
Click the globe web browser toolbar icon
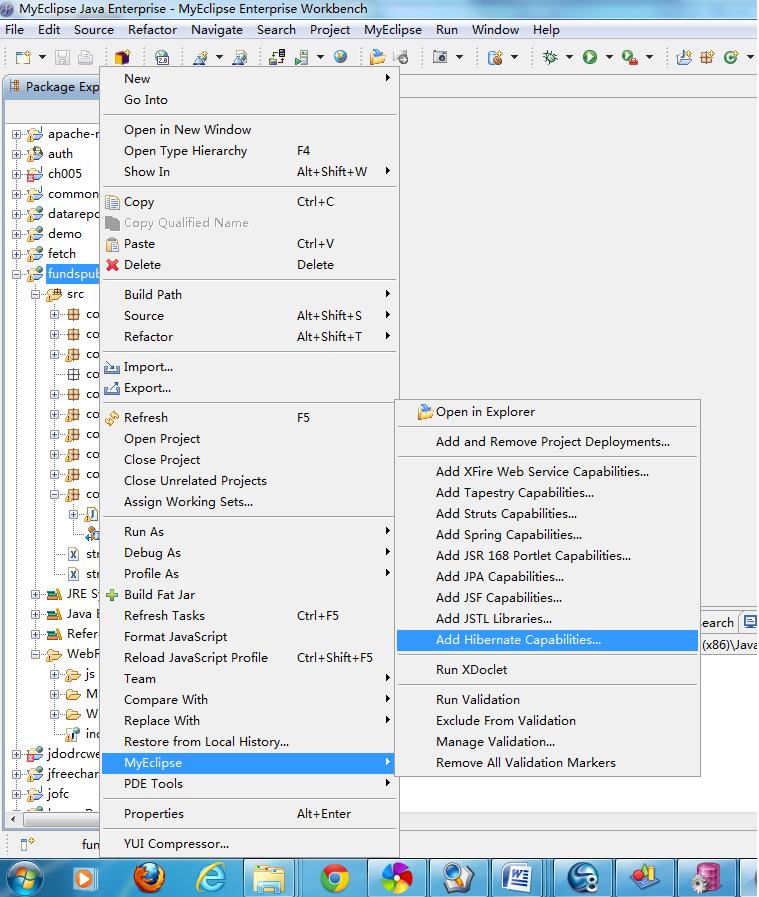click(340, 56)
